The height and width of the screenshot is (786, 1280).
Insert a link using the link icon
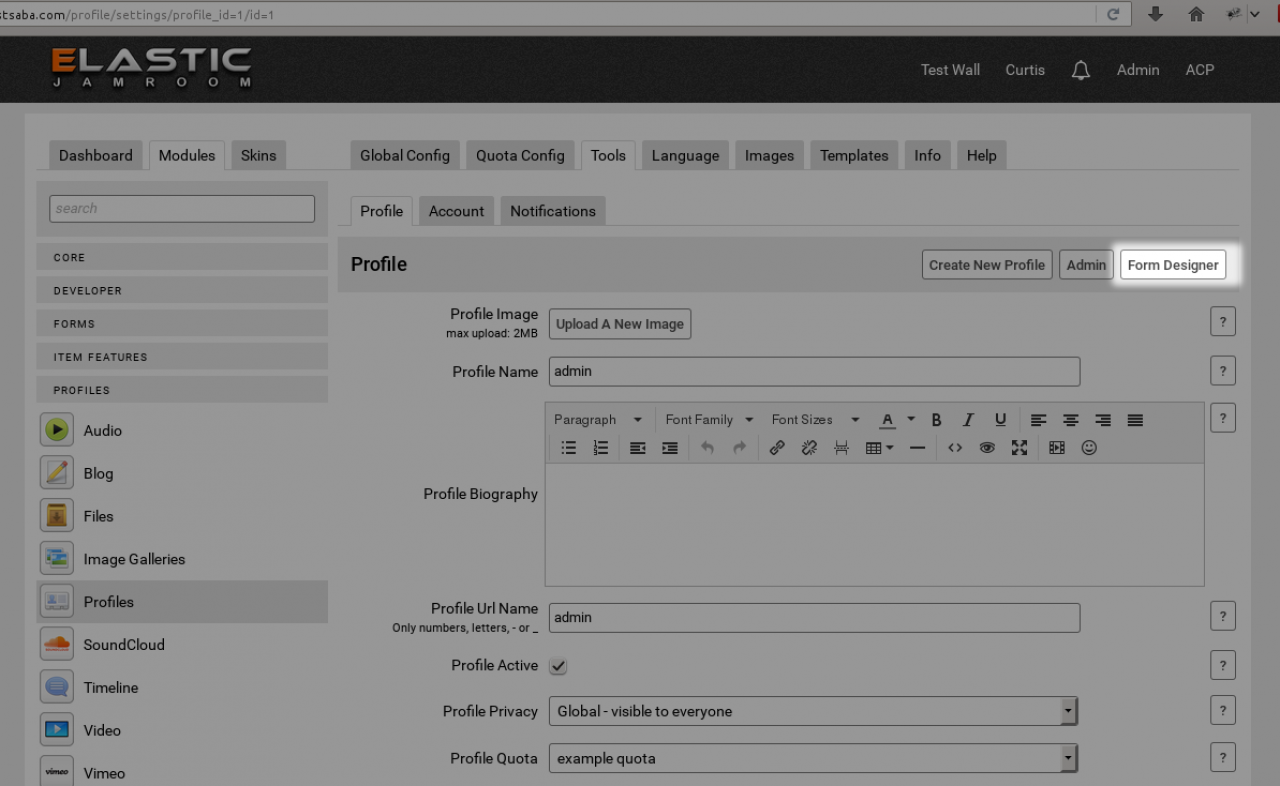777,448
